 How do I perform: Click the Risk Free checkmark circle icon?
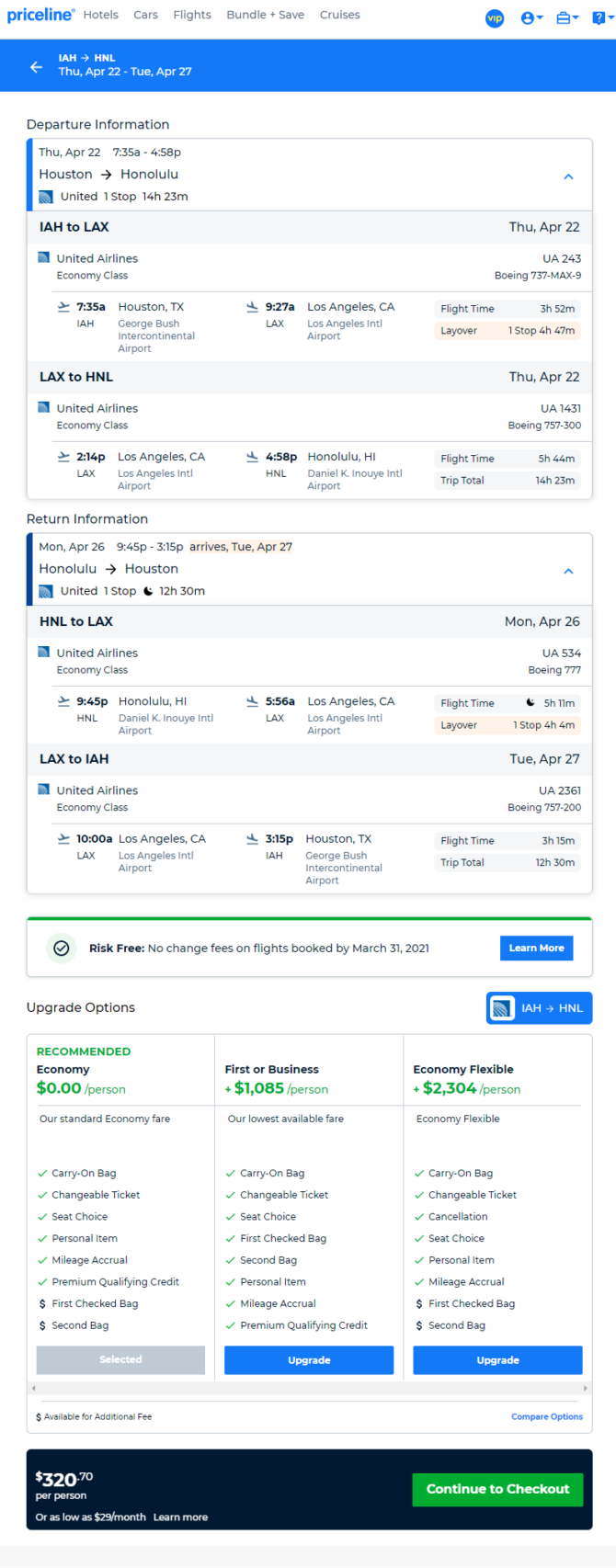pyautogui.click(x=62, y=949)
